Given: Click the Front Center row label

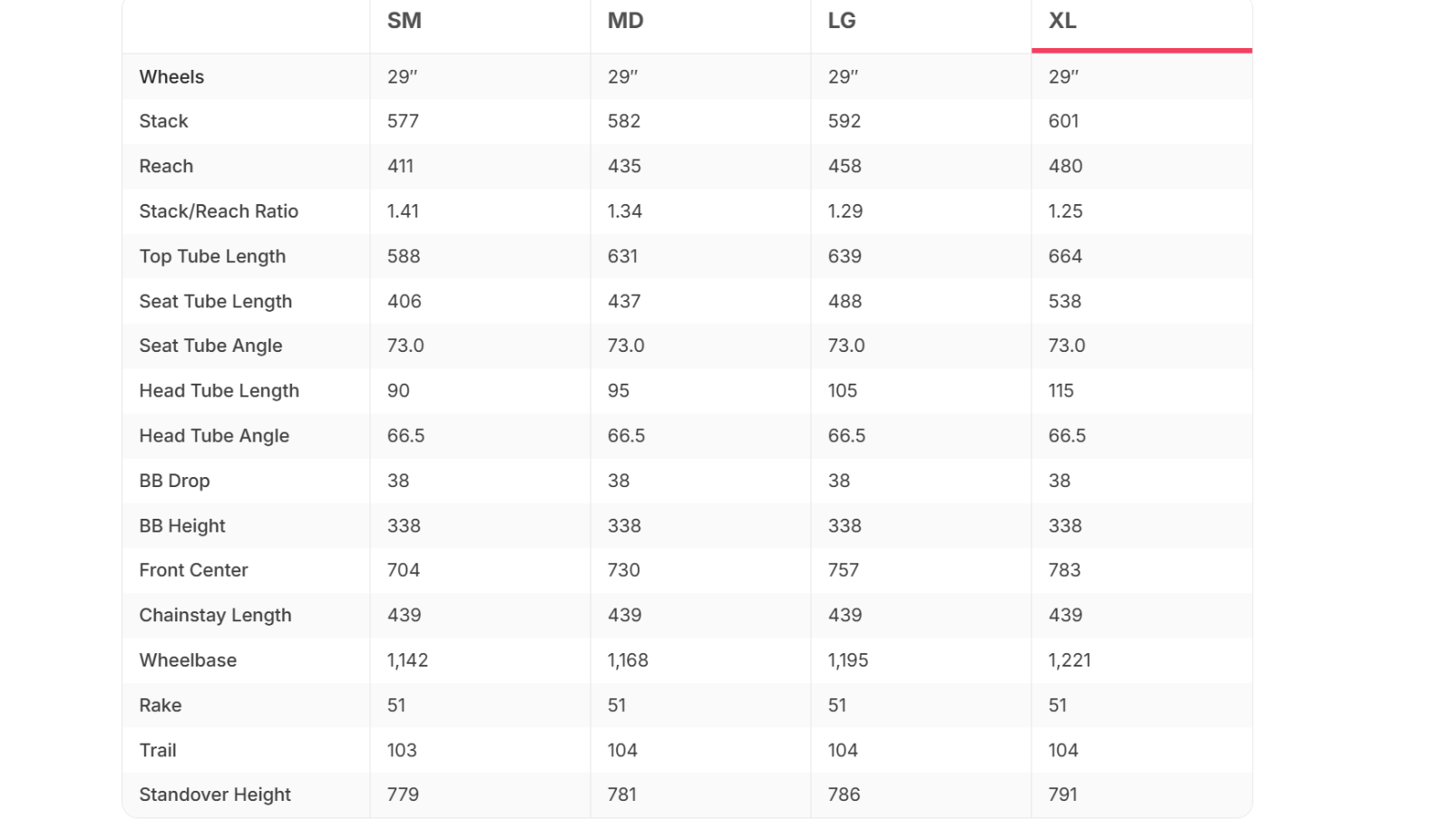Looking at the screenshot, I should 193,570.
